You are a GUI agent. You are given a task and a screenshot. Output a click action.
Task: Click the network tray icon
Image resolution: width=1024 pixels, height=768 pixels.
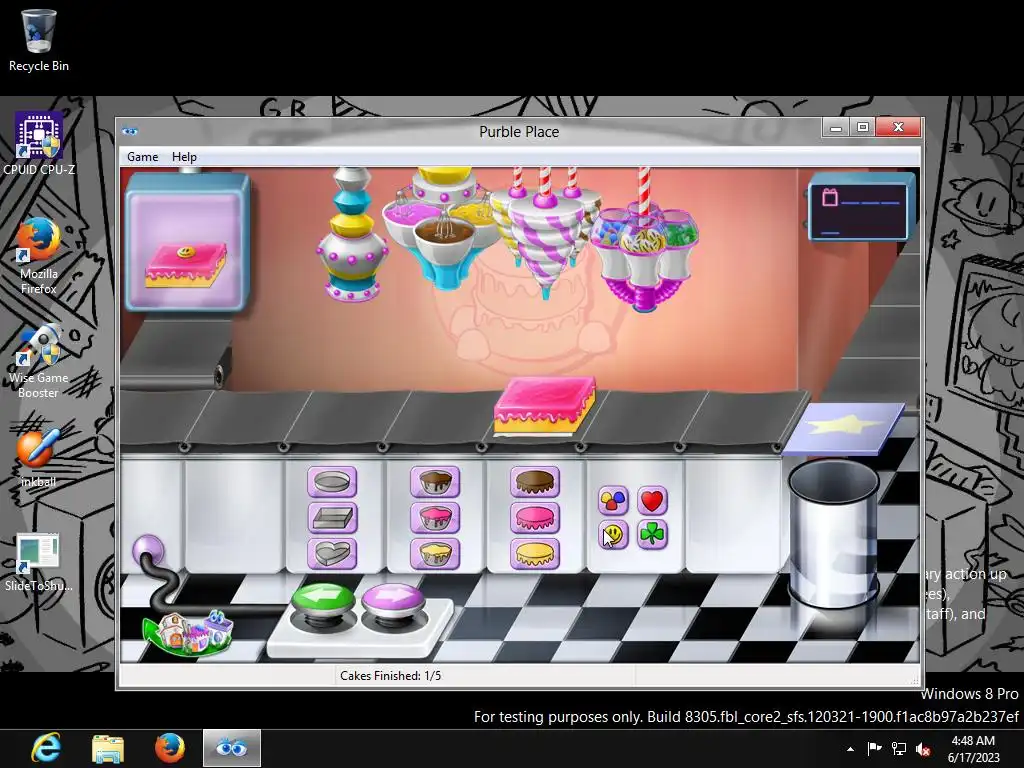(x=899, y=749)
